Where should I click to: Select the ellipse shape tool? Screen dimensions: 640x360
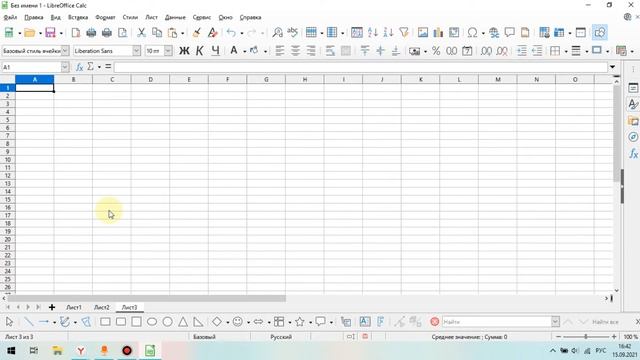(152, 322)
